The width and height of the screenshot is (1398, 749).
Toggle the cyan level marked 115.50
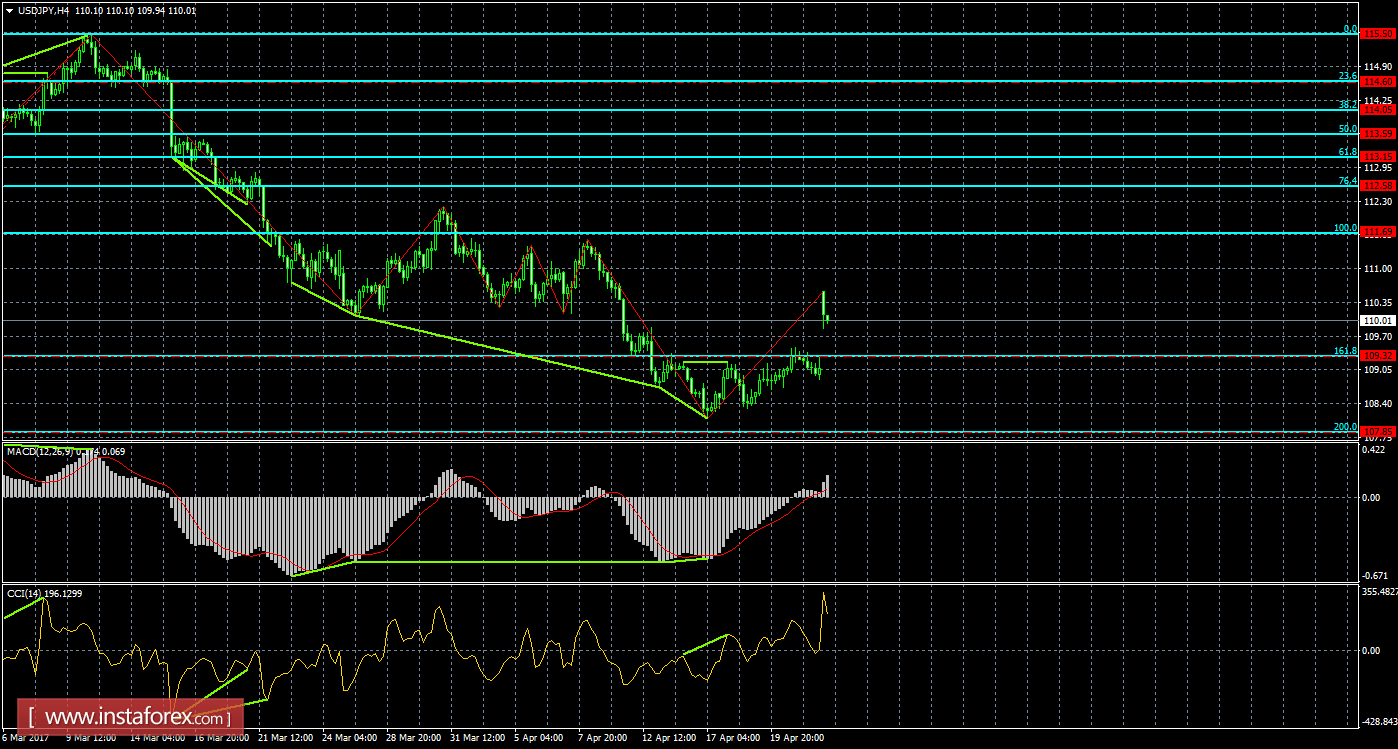(x=700, y=33)
